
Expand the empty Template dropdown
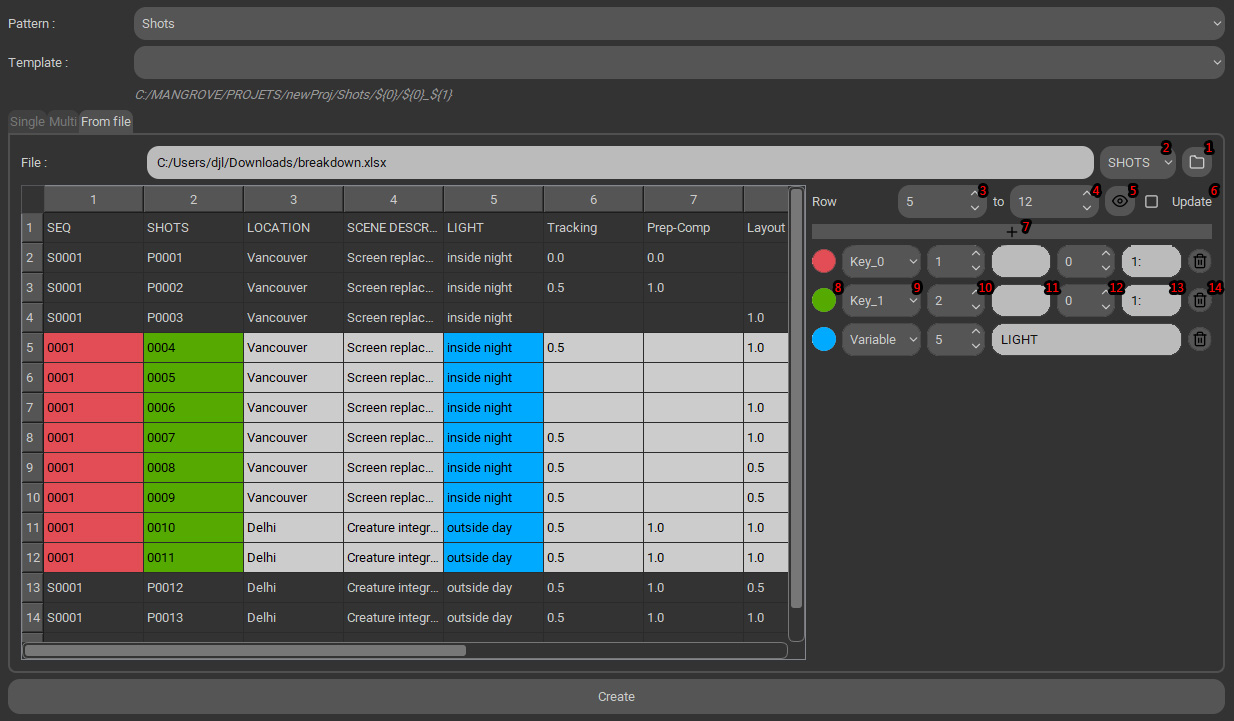coord(678,62)
